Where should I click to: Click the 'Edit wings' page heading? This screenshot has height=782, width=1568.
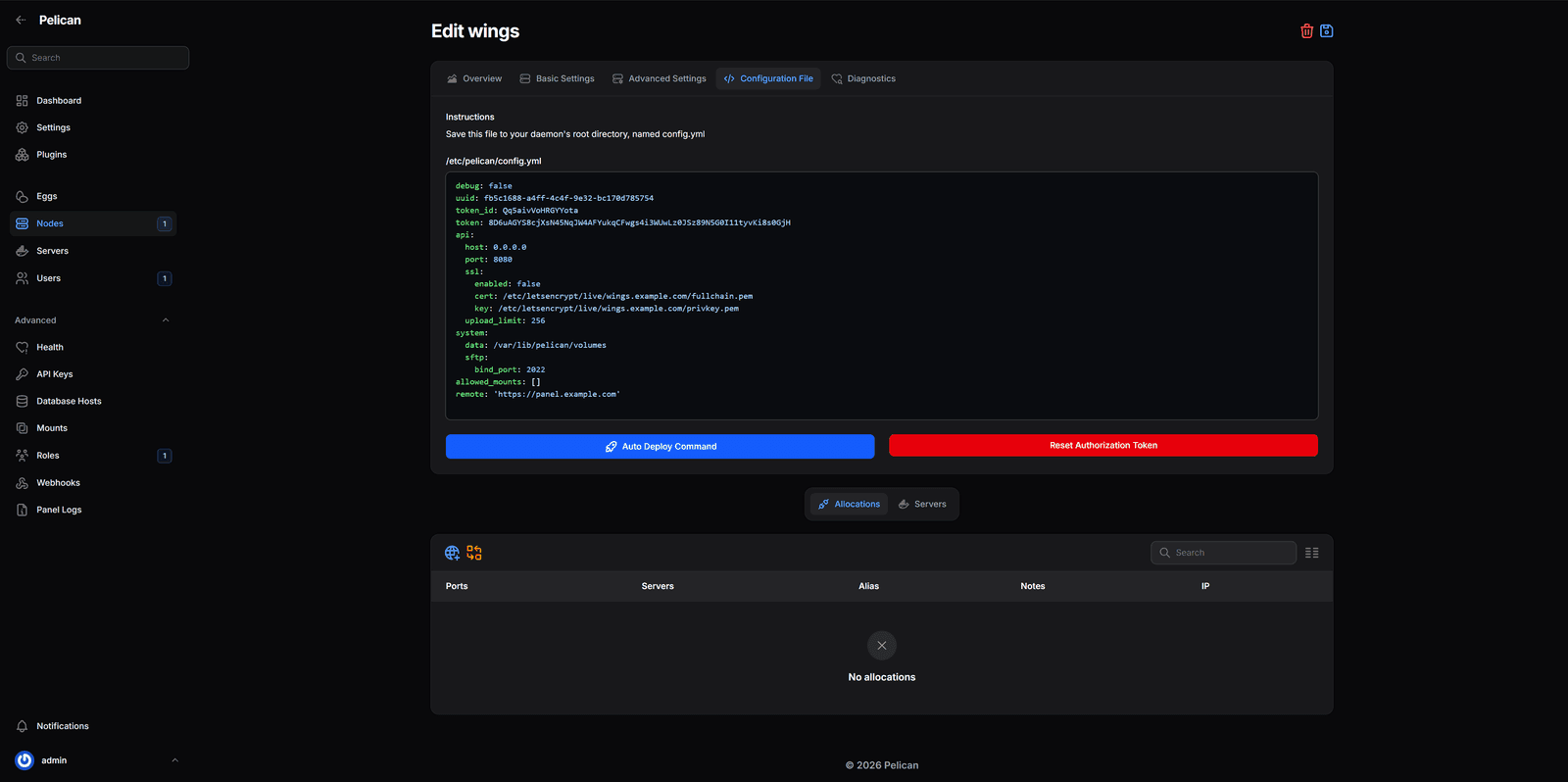click(475, 31)
